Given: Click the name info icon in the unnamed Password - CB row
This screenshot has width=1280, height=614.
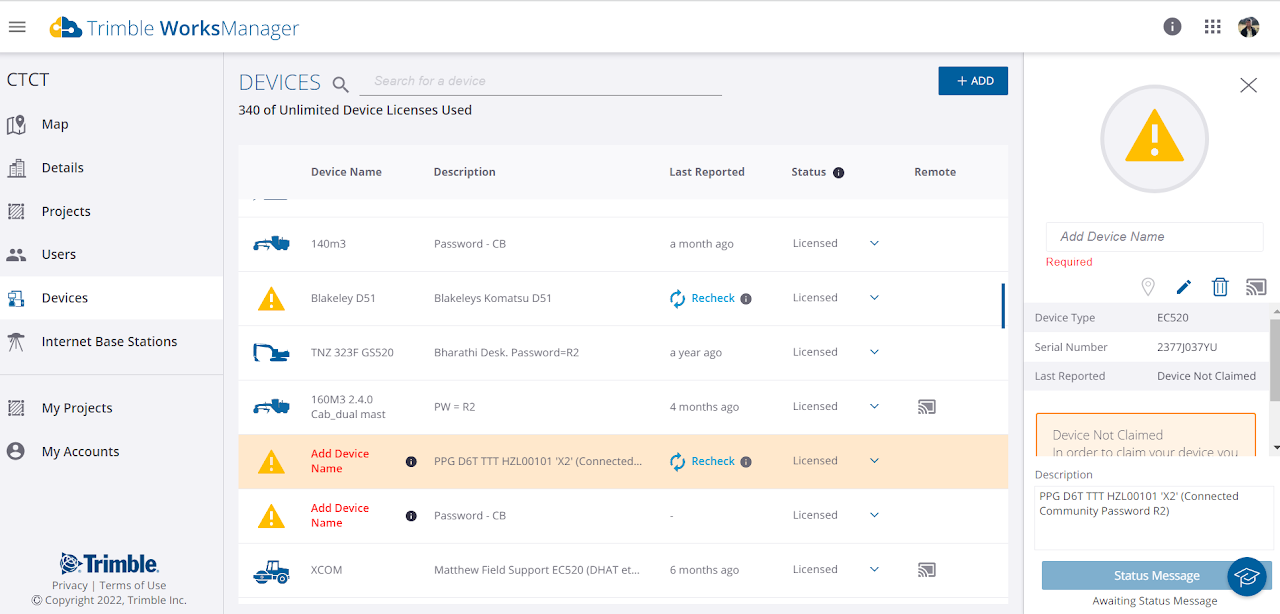Looking at the screenshot, I should (x=411, y=516).
